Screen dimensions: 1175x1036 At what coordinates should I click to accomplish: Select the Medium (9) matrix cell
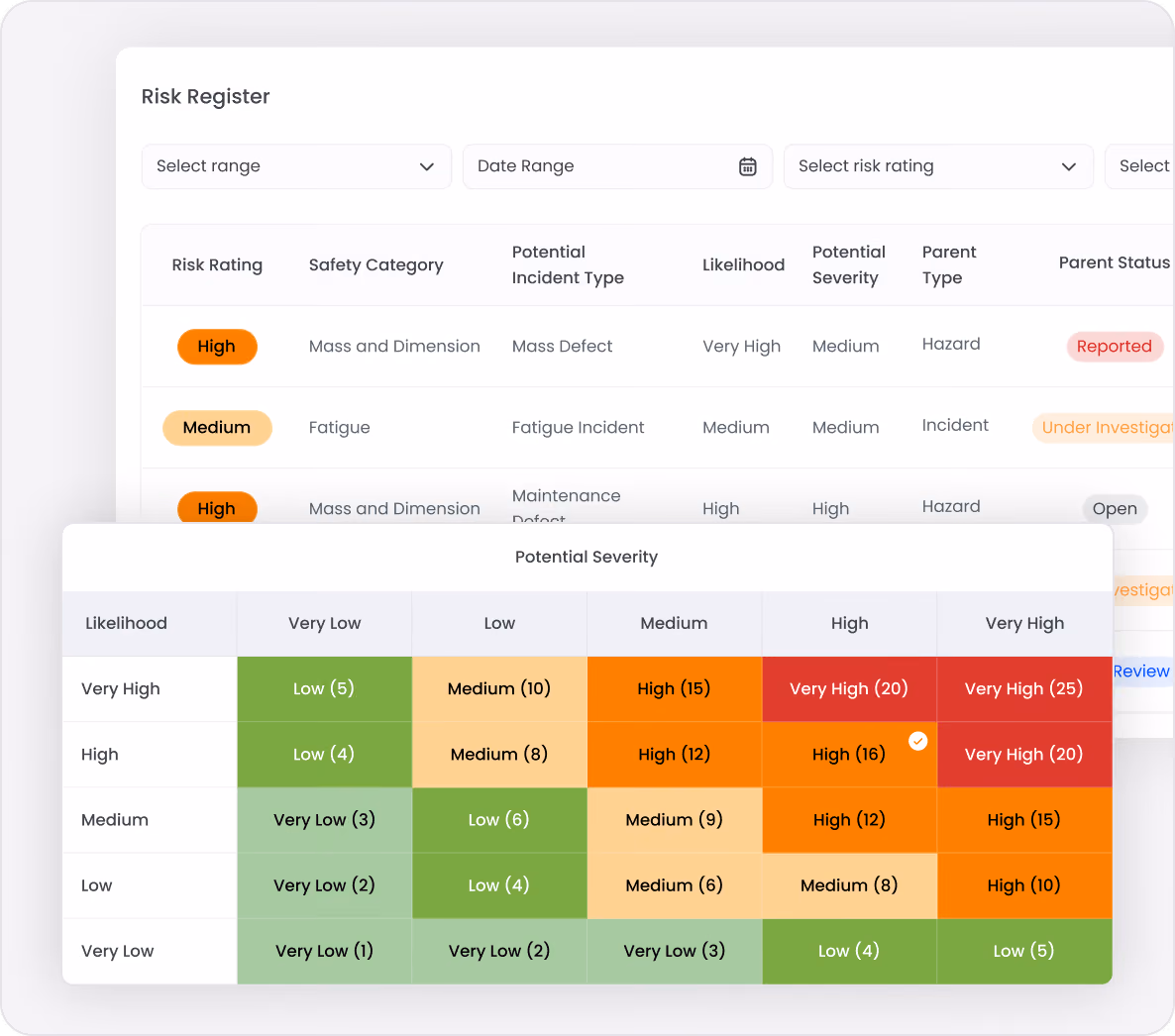coord(675,820)
